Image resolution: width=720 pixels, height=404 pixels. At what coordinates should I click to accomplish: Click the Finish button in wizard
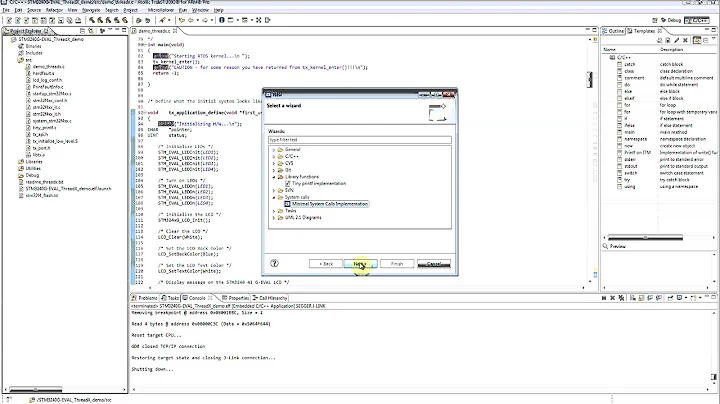tap(397, 264)
